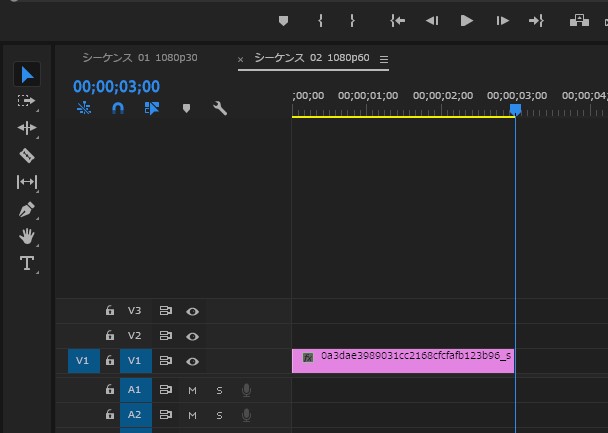Image resolution: width=608 pixels, height=433 pixels.
Task: Select the Ripple Edit tool
Action: coord(27,128)
